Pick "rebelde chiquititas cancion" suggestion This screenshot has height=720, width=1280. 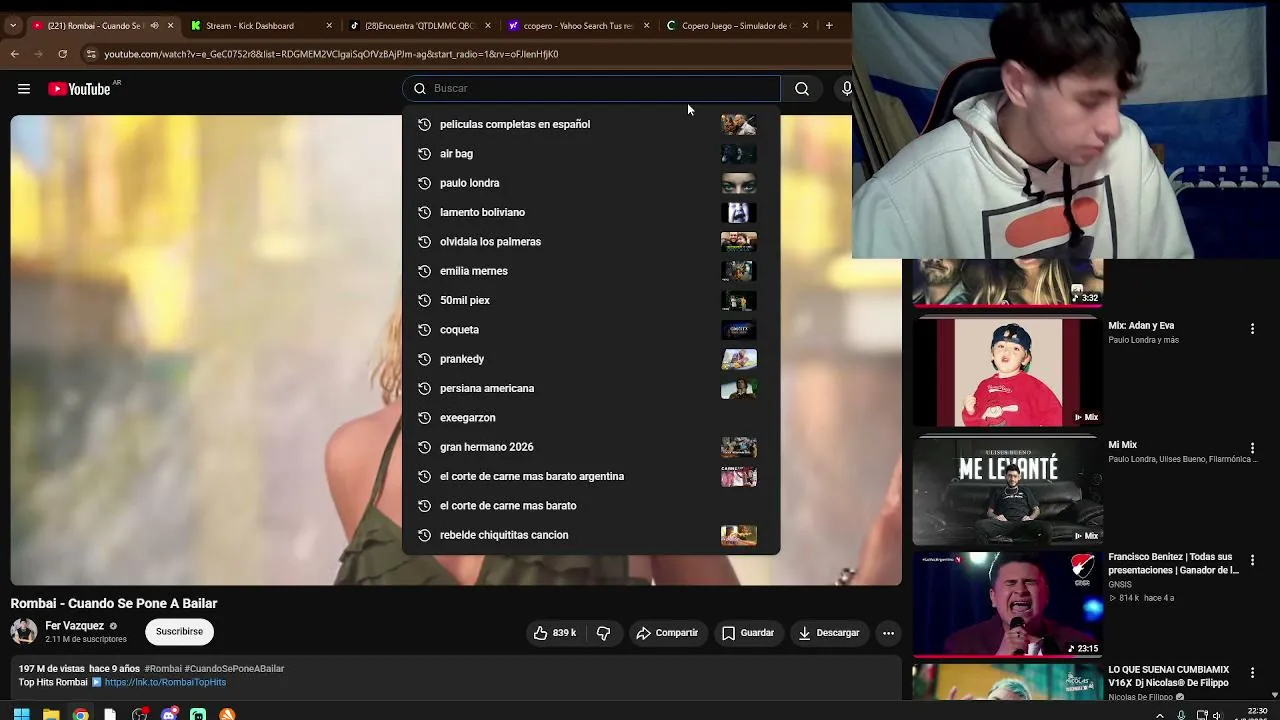[x=591, y=535]
